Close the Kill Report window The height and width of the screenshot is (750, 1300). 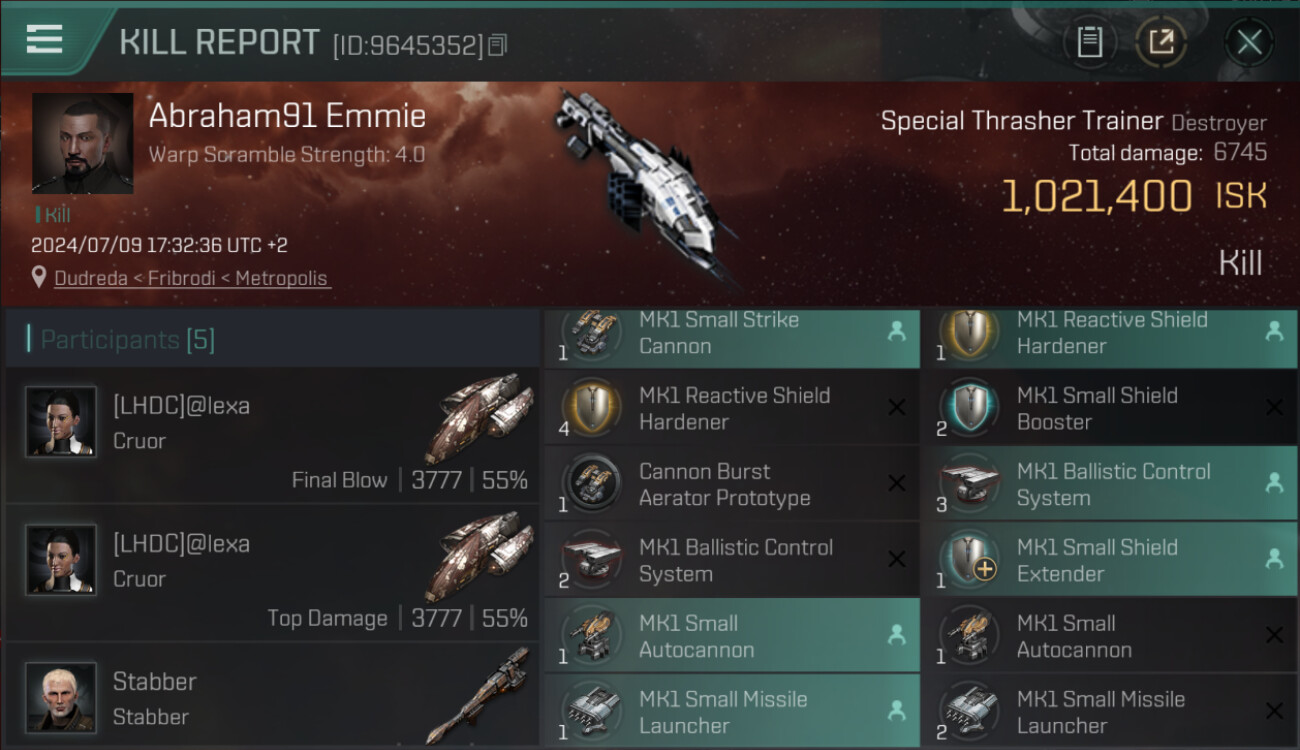[x=1249, y=42]
